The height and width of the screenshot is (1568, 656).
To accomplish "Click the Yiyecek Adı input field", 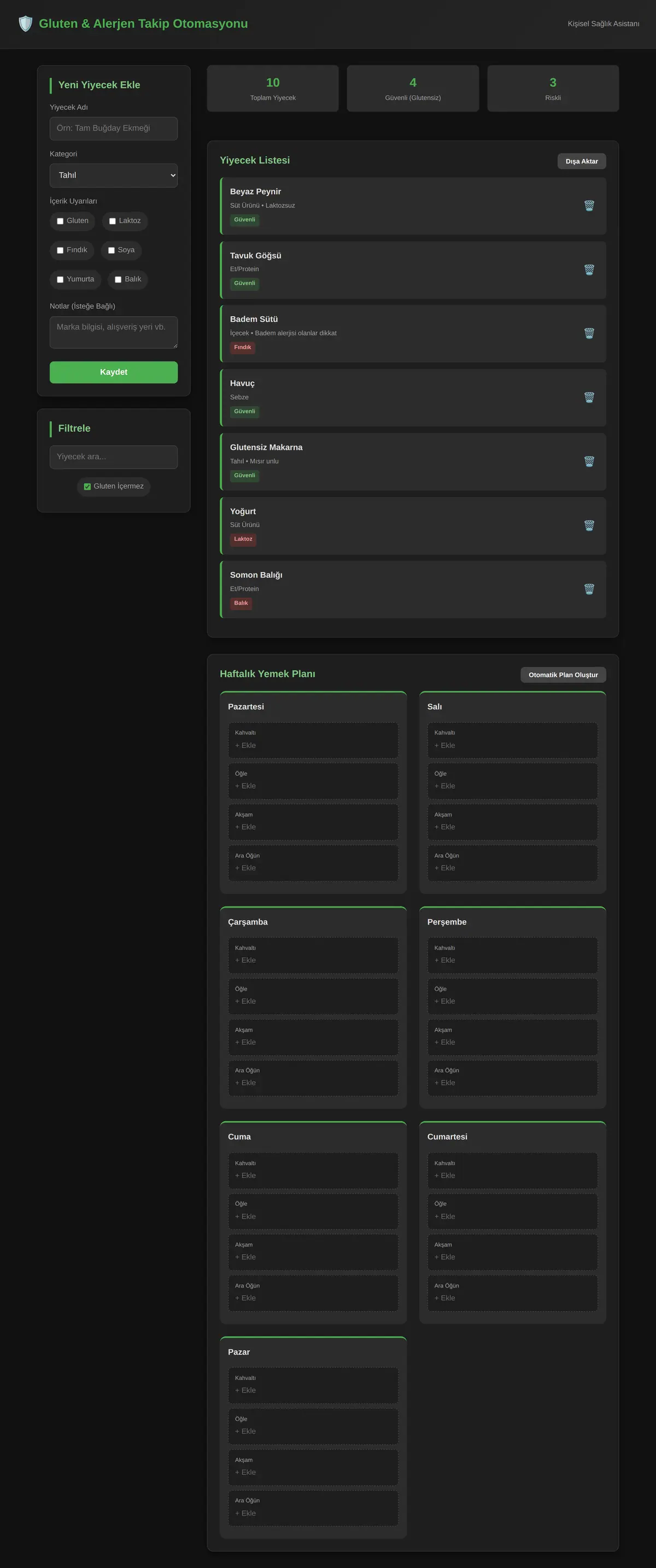I will [x=114, y=128].
